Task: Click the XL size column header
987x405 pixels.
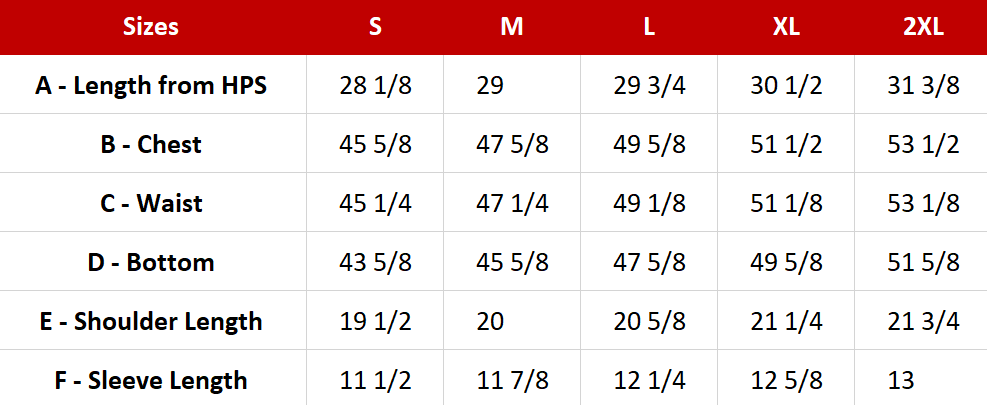Action: (x=786, y=27)
